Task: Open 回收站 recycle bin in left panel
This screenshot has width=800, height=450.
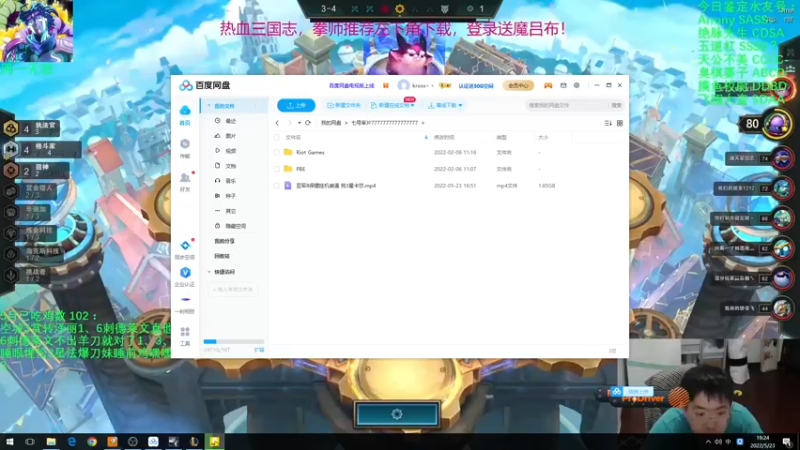Action: pyautogui.click(x=222, y=256)
